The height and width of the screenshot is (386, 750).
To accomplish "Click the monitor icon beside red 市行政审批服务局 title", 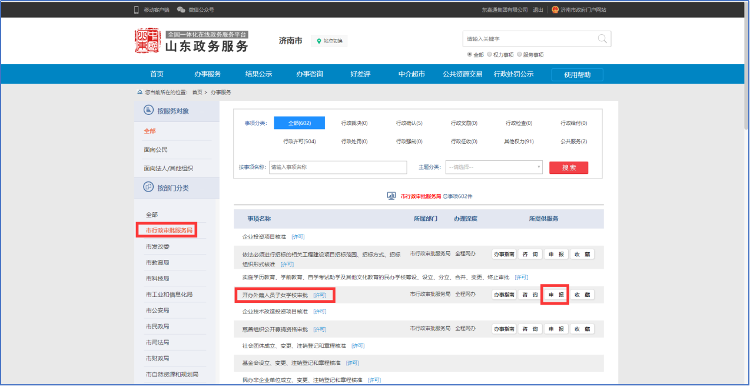I will [391, 196].
